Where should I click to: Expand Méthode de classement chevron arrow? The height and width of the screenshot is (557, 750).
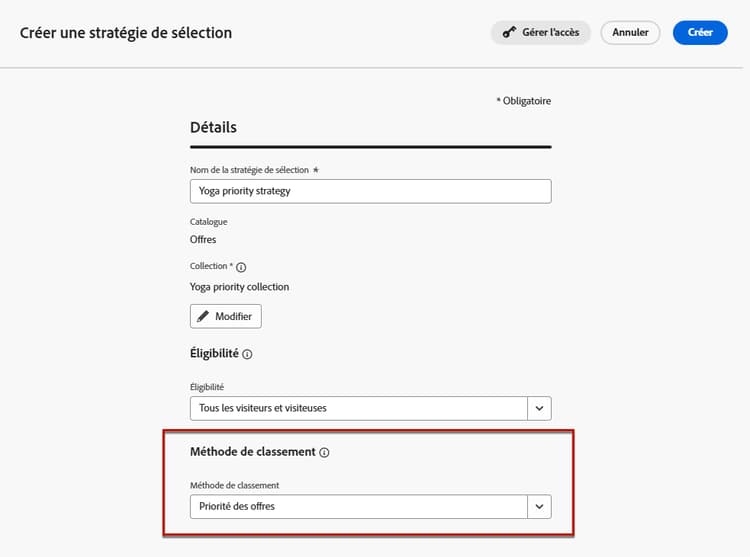(x=539, y=507)
